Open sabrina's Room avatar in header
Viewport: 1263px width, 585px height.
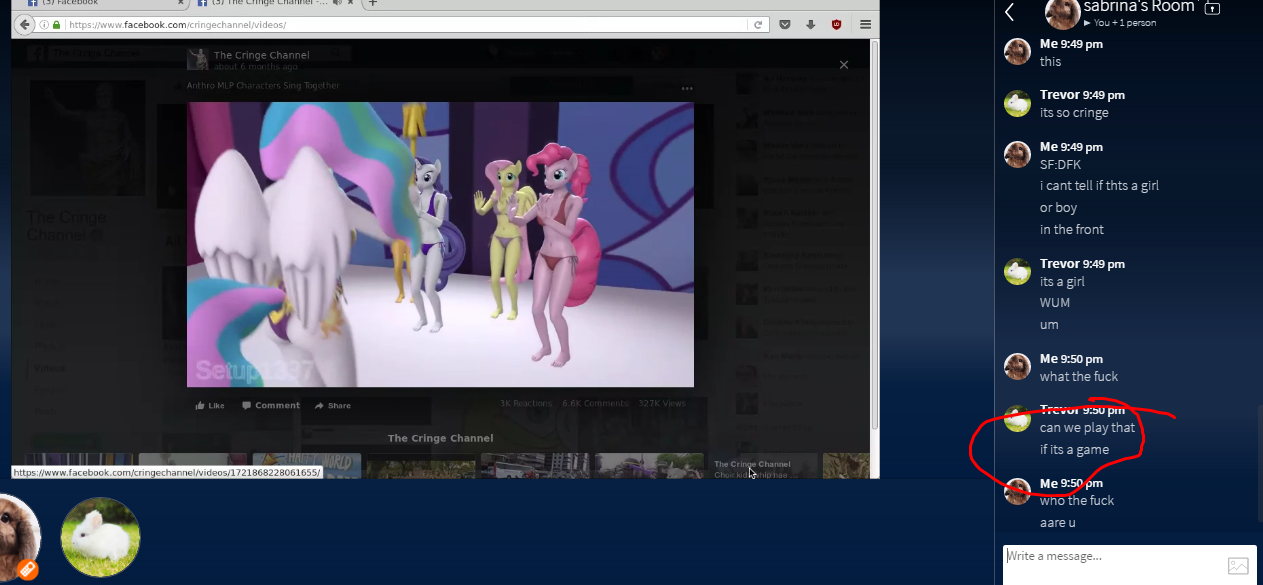pyautogui.click(x=1062, y=12)
